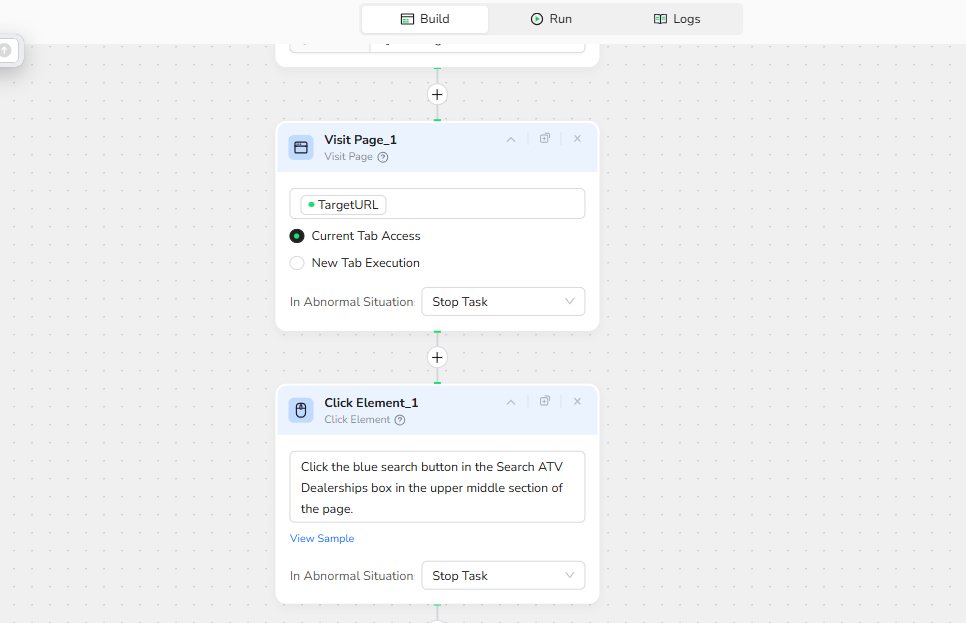Duplicate the Visit Page_1 node
966x623 pixels.
545,139
